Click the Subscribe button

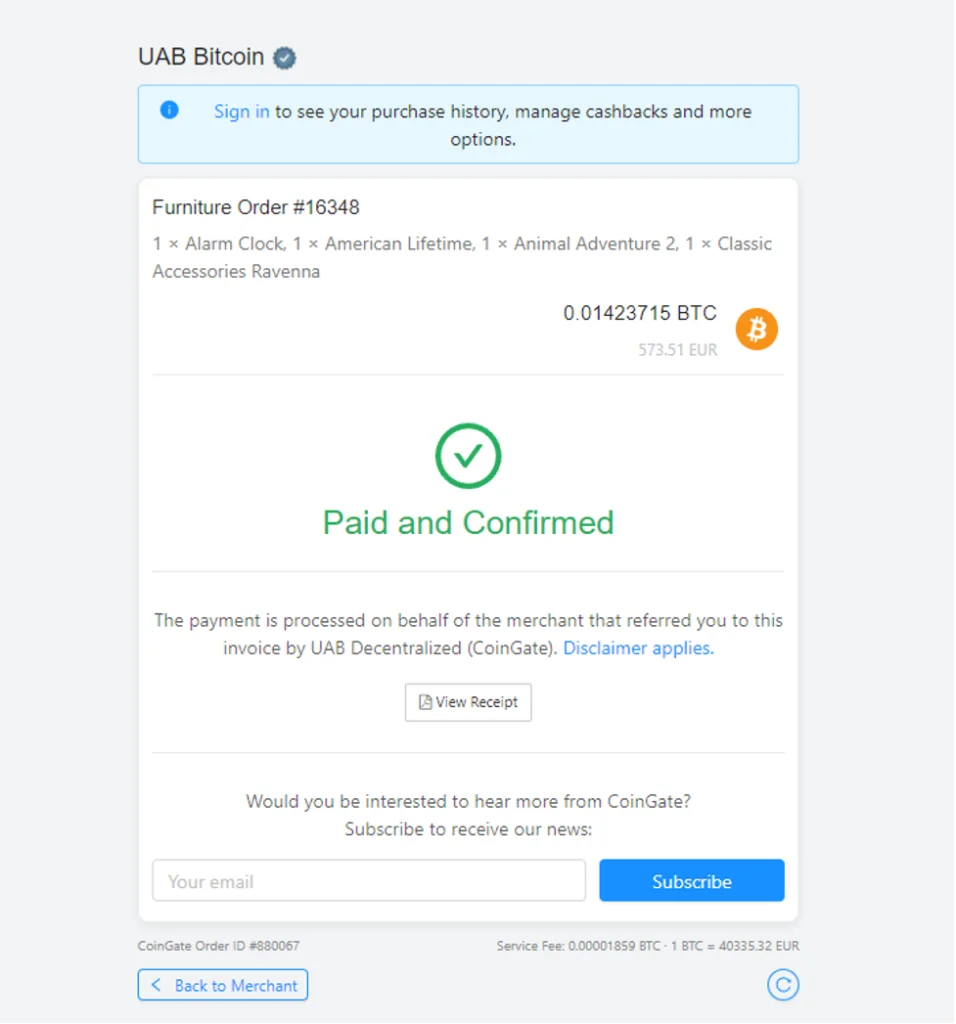click(692, 881)
